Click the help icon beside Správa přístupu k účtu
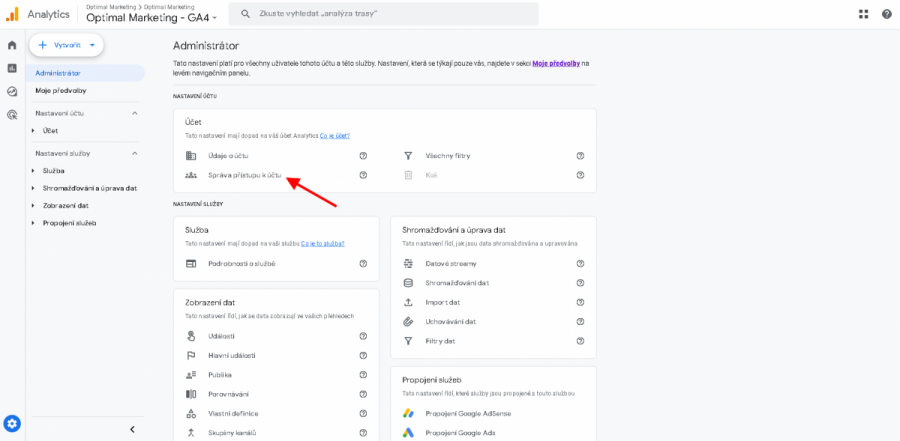 click(x=363, y=175)
